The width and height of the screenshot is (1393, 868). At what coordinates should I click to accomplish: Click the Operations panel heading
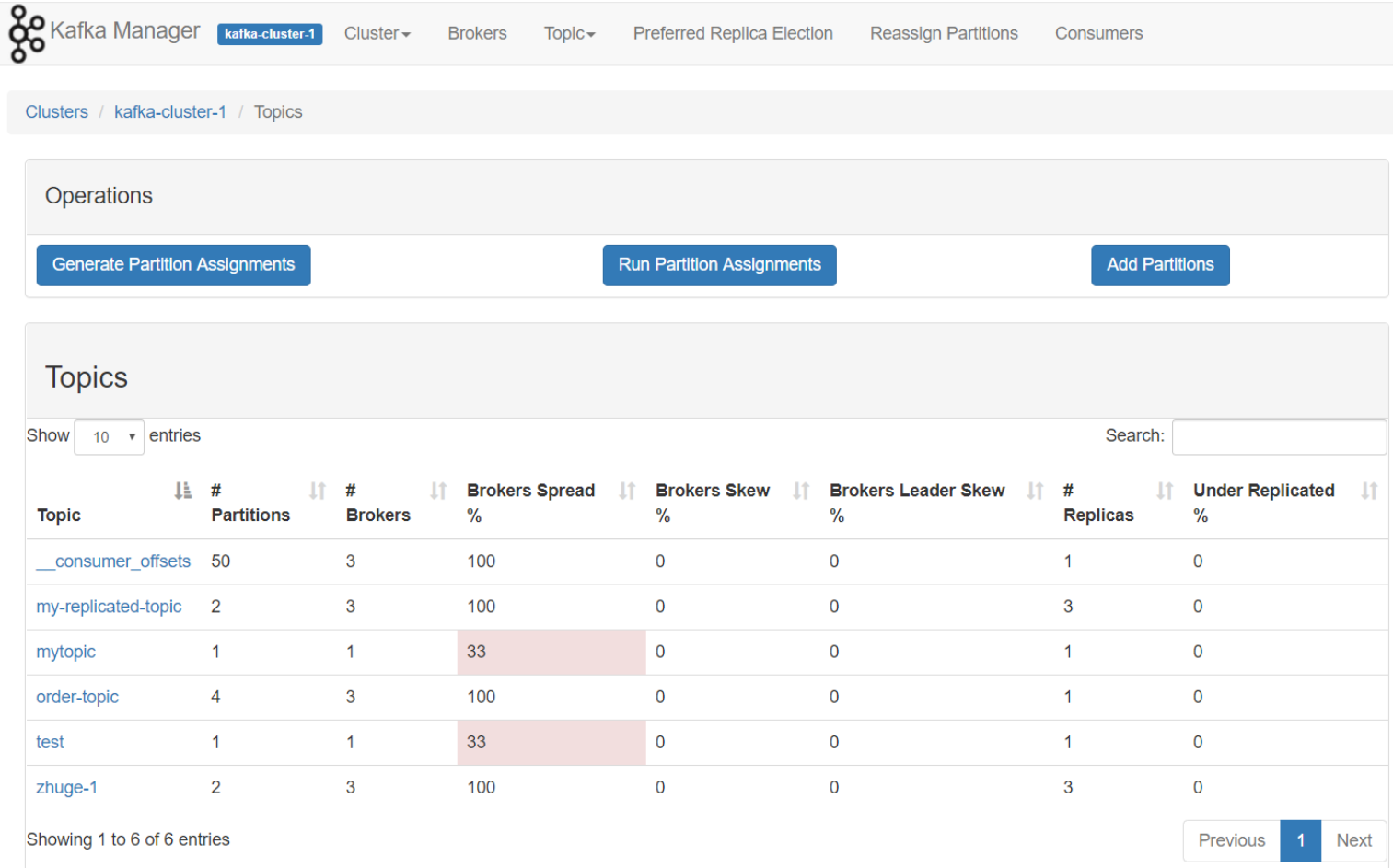[x=99, y=196]
